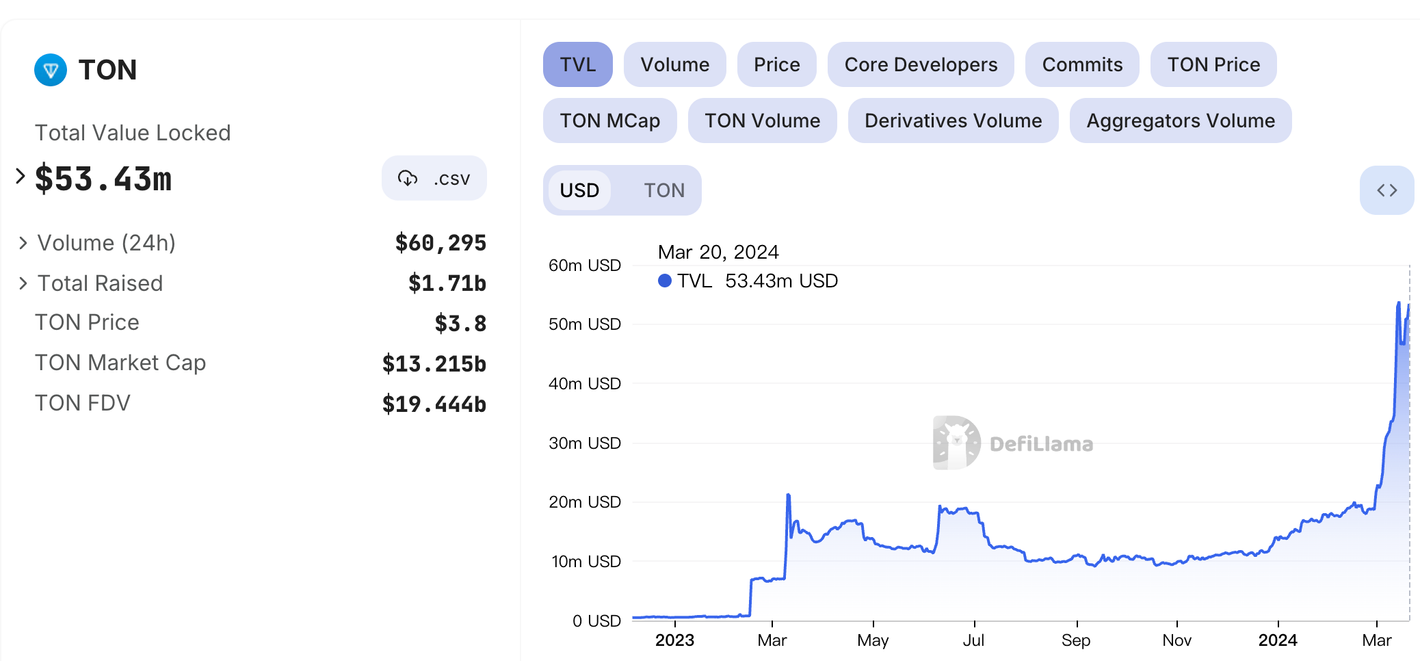
Task: Click the TON logo icon
Action: [x=50, y=70]
